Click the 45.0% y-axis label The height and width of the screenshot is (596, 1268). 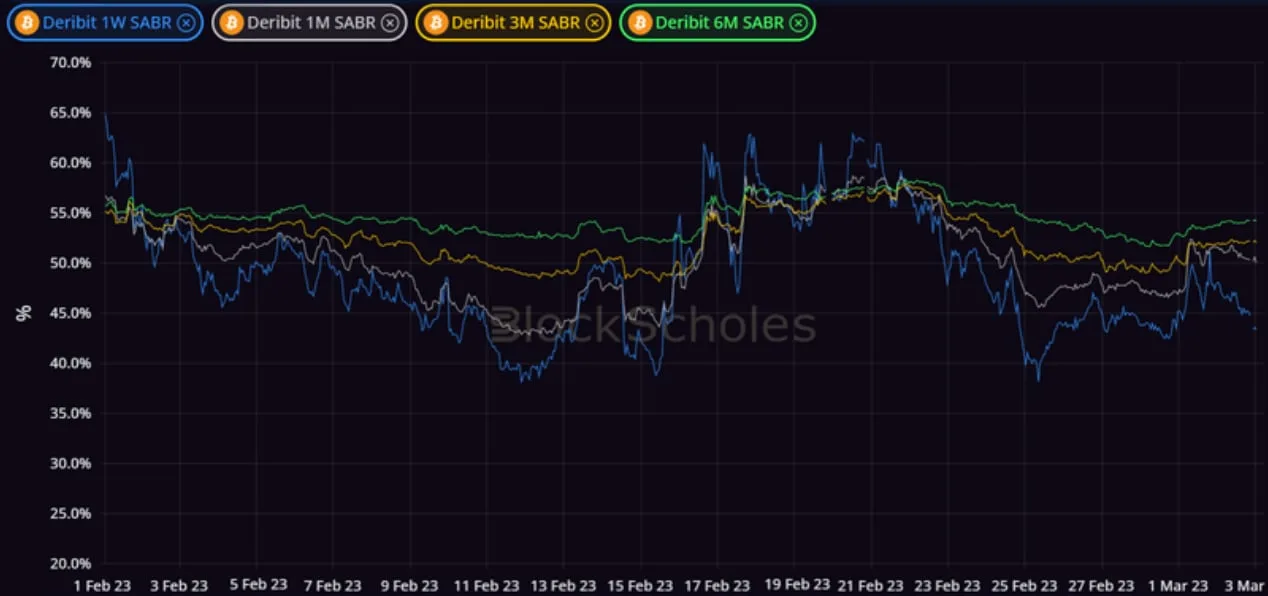pos(70,313)
